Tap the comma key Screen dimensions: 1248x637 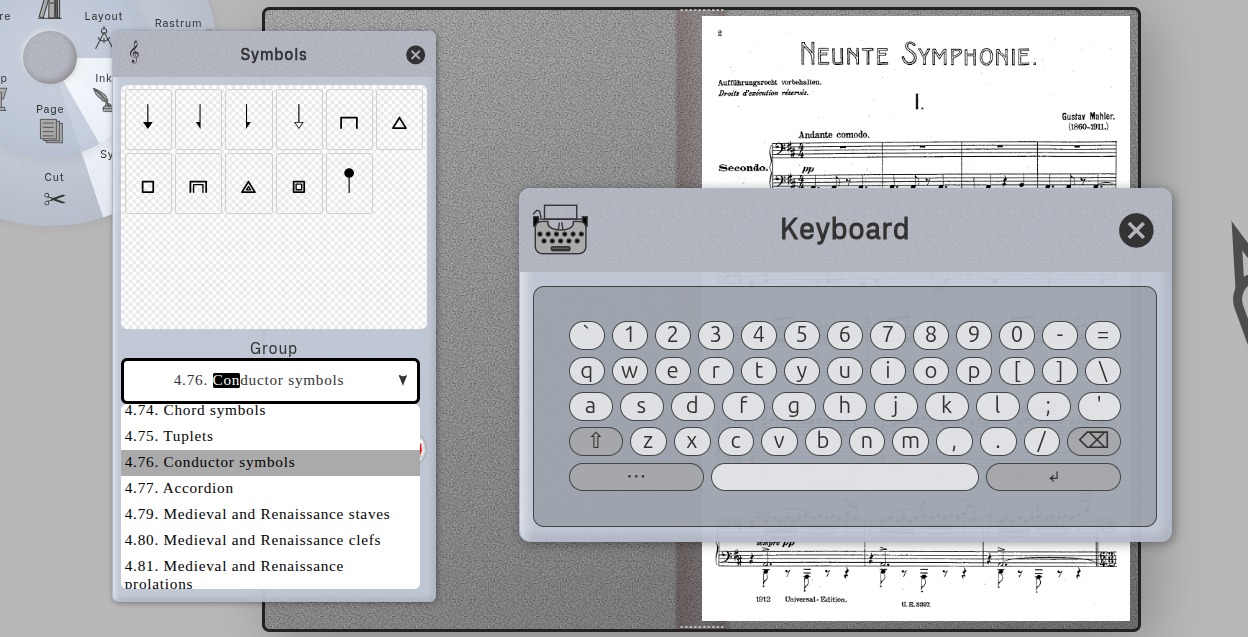(x=954, y=441)
